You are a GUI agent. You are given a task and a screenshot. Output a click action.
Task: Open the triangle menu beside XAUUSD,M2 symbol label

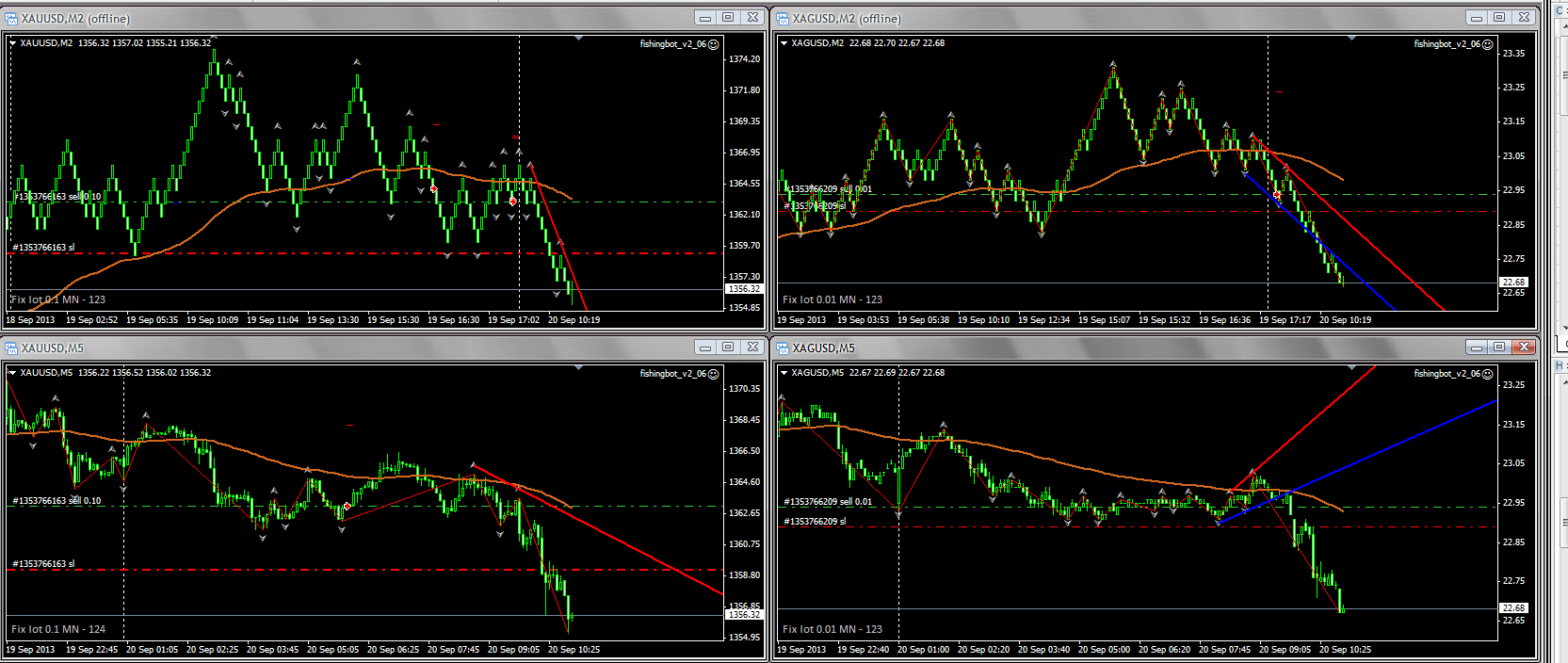coord(13,43)
